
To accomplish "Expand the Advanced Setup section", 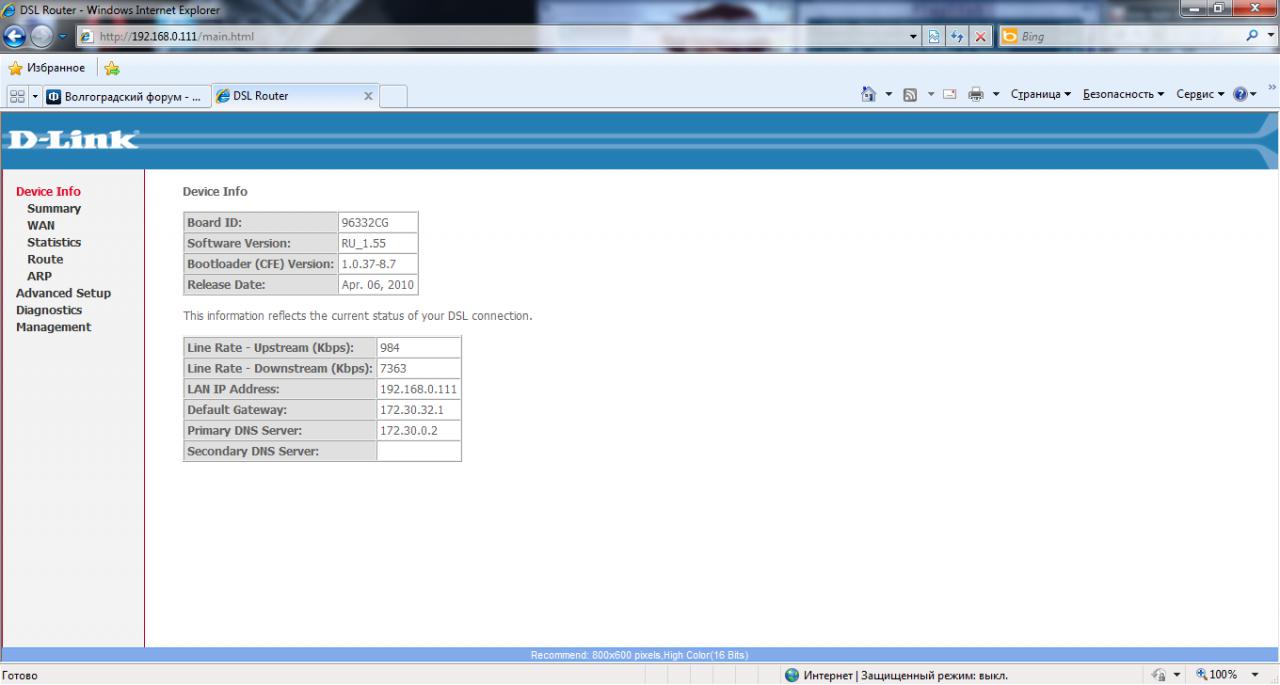I will tap(63, 294).
